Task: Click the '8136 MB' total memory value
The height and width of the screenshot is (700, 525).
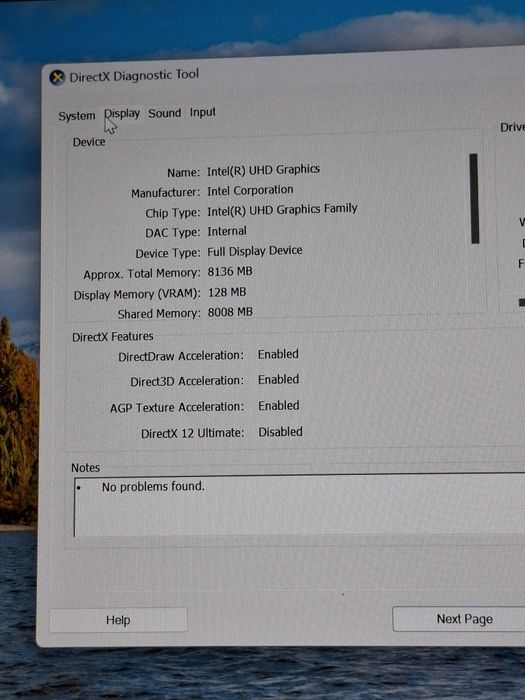Action: click(x=230, y=271)
